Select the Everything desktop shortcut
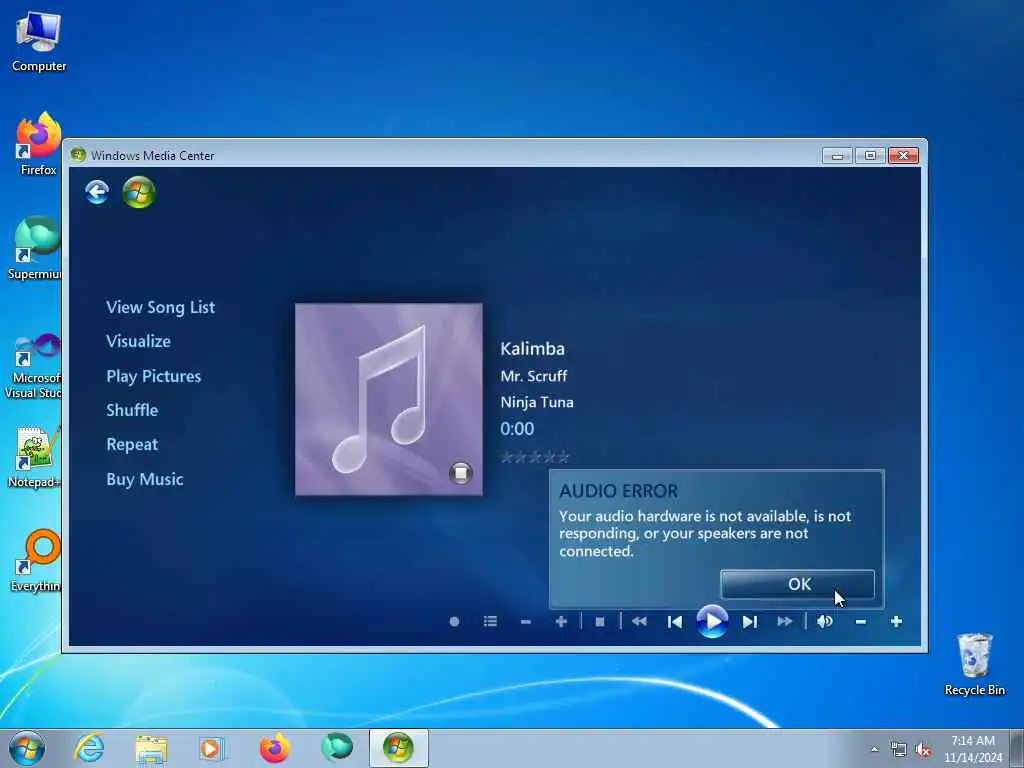This screenshot has width=1024, height=768. click(x=37, y=560)
